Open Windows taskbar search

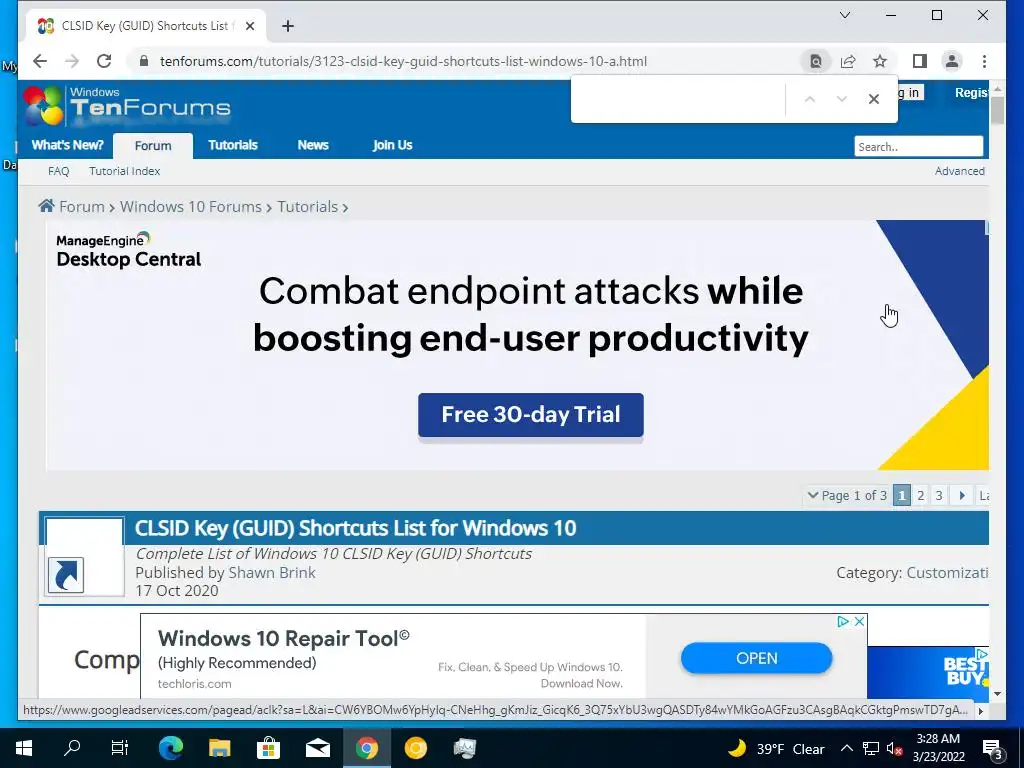pyautogui.click(x=72, y=748)
